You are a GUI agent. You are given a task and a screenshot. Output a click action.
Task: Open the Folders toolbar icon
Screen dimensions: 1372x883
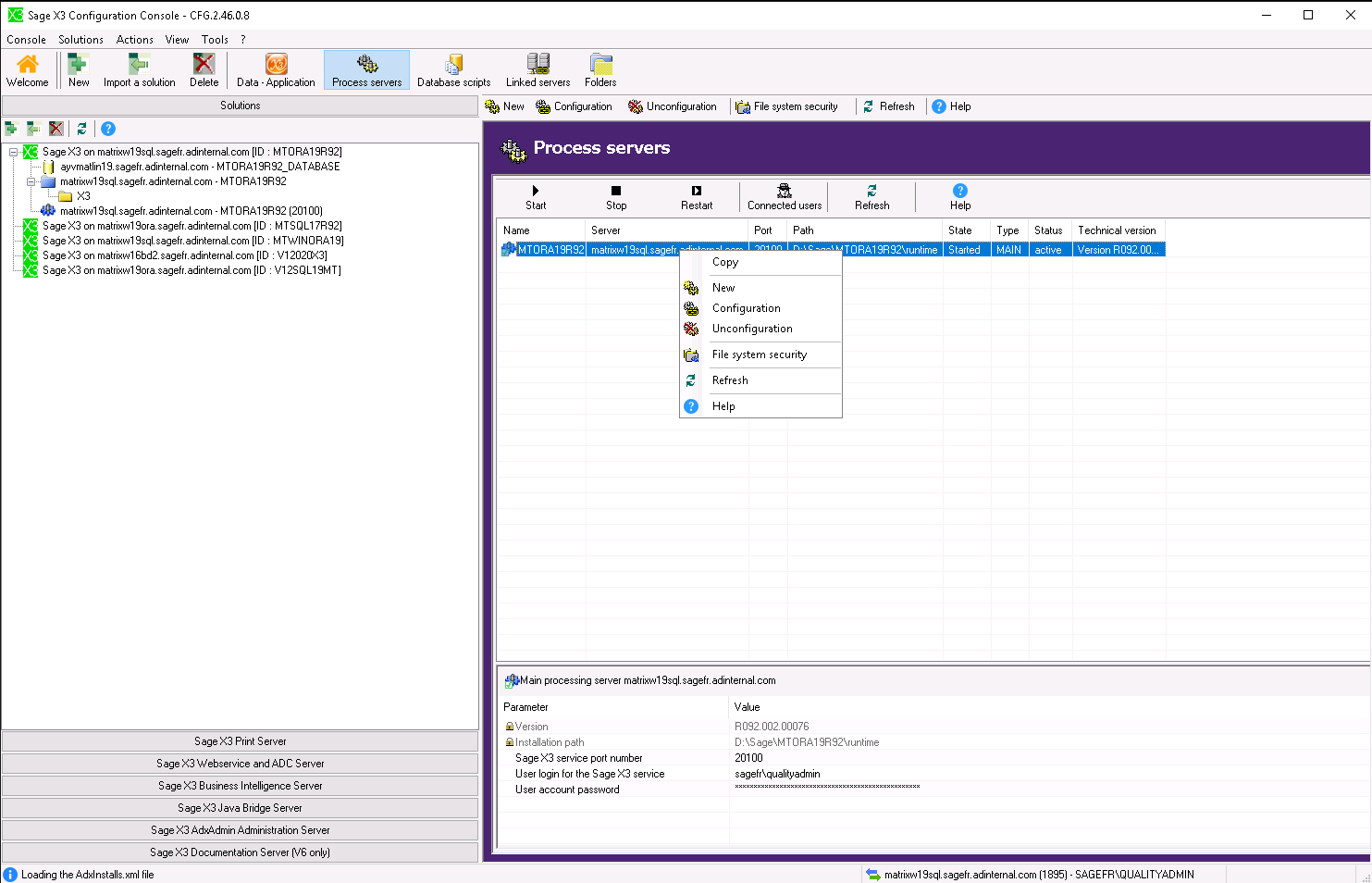[600, 70]
